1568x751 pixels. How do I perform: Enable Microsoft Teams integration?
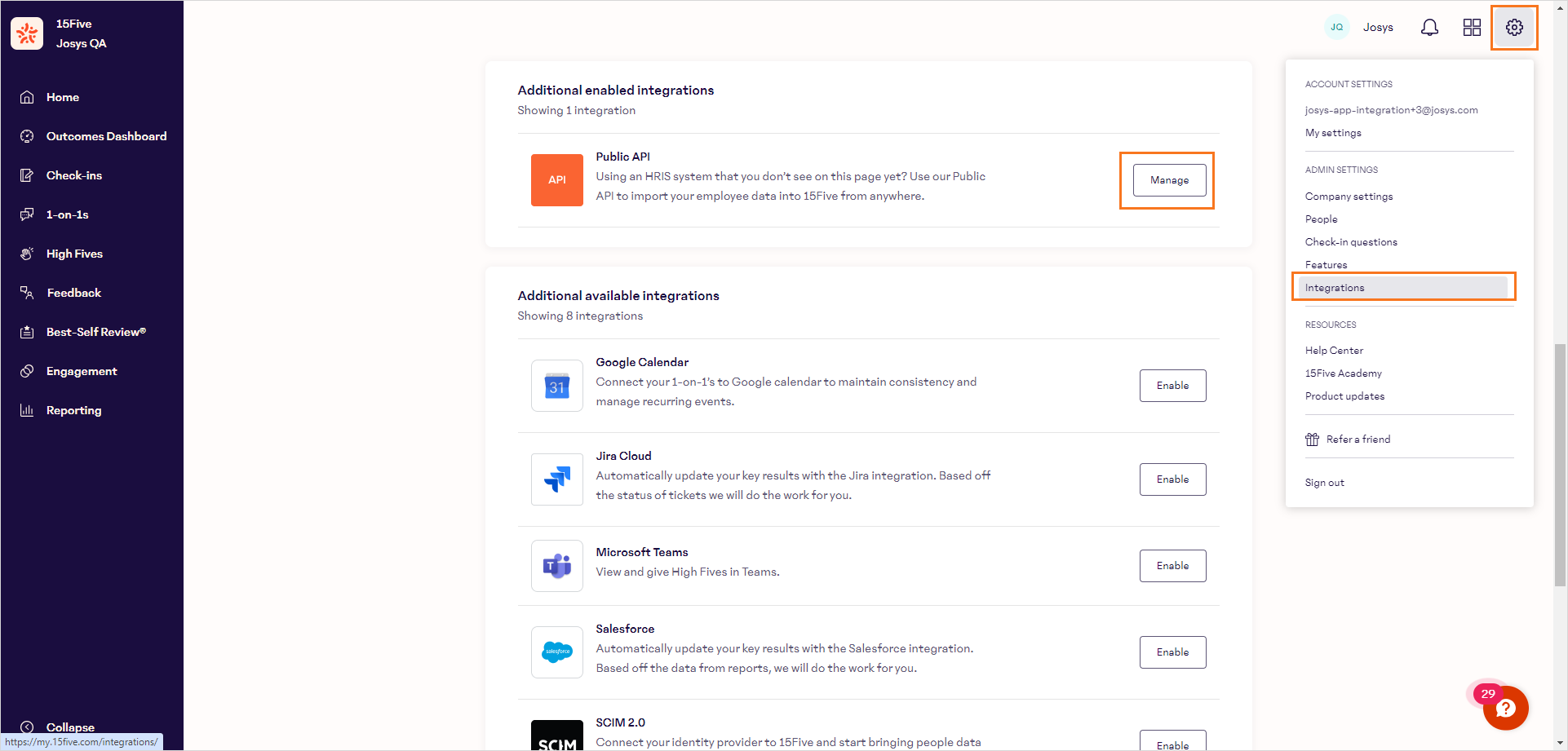tap(1172, 566)
